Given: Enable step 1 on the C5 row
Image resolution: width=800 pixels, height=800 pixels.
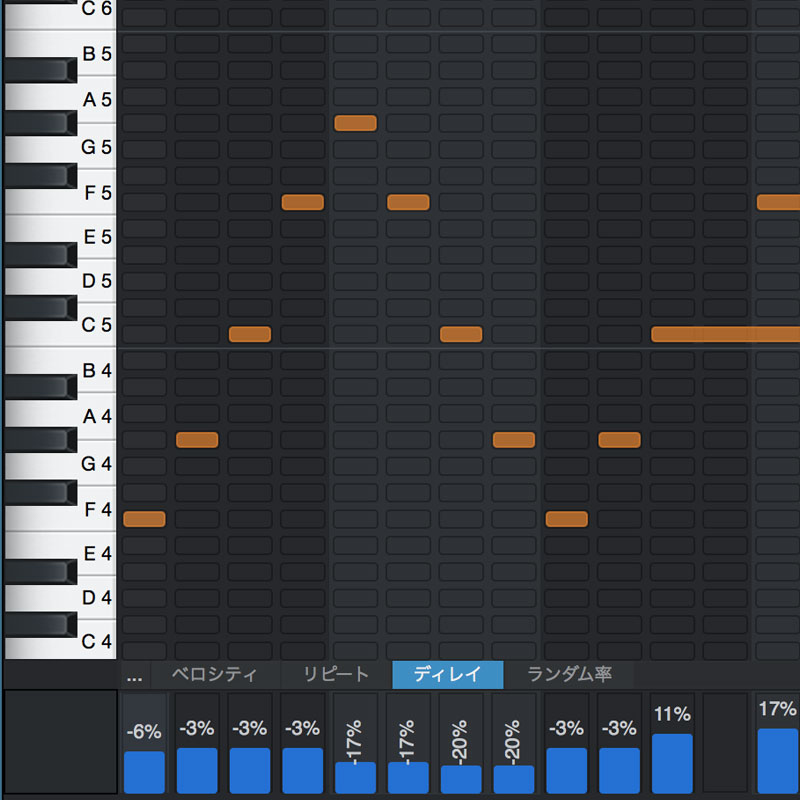Looking at the screenshot, I should [144, 334].
